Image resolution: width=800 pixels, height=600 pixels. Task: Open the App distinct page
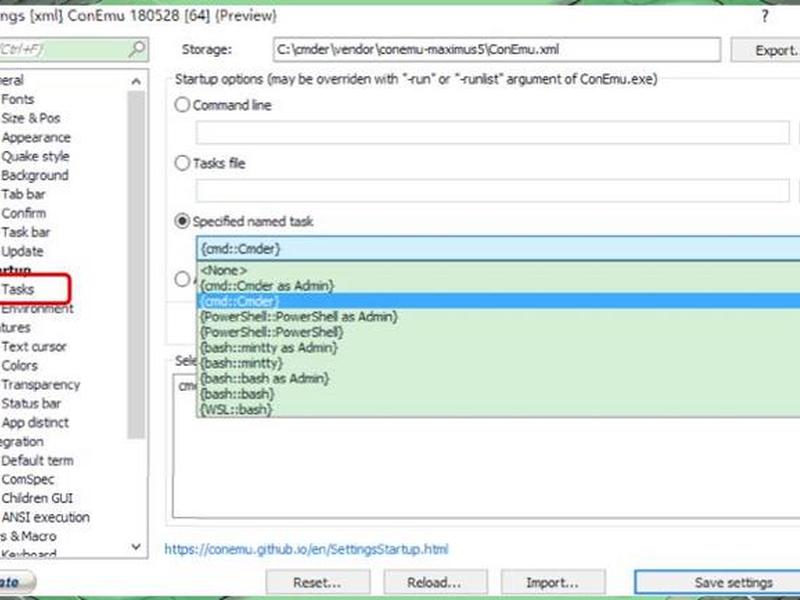tap(35, 422)
